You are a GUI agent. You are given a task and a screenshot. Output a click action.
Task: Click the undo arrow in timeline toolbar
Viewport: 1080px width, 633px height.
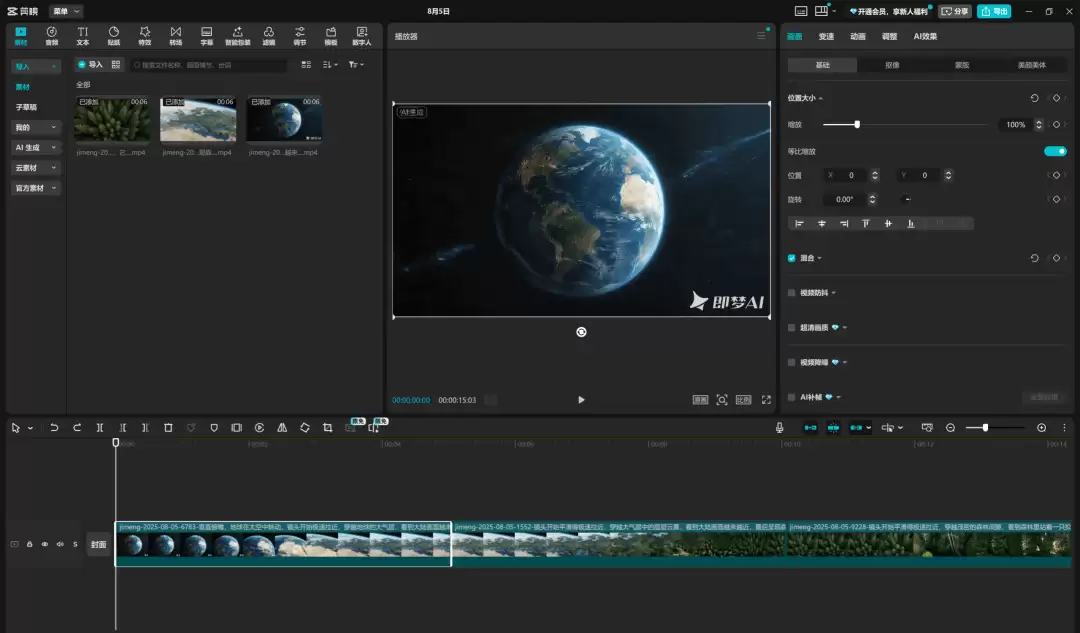(x=54, y=428)
